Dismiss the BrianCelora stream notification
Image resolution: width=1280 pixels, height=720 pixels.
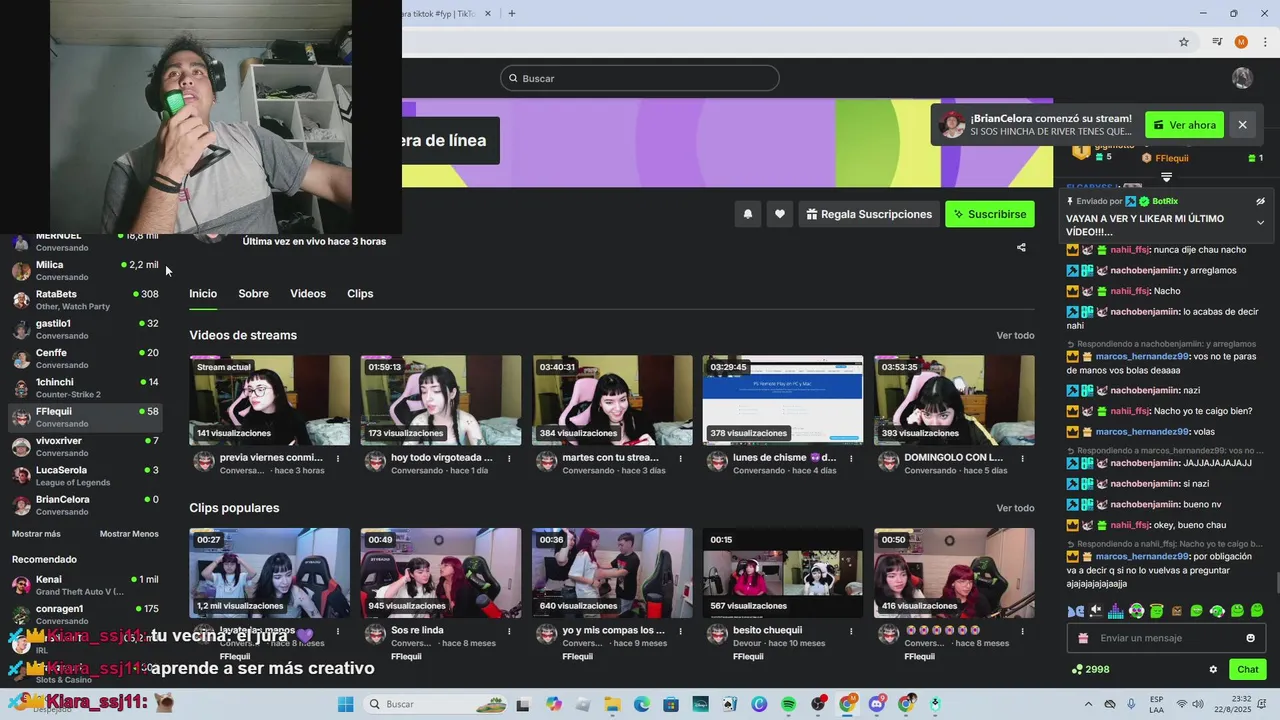click(1242, 125)
